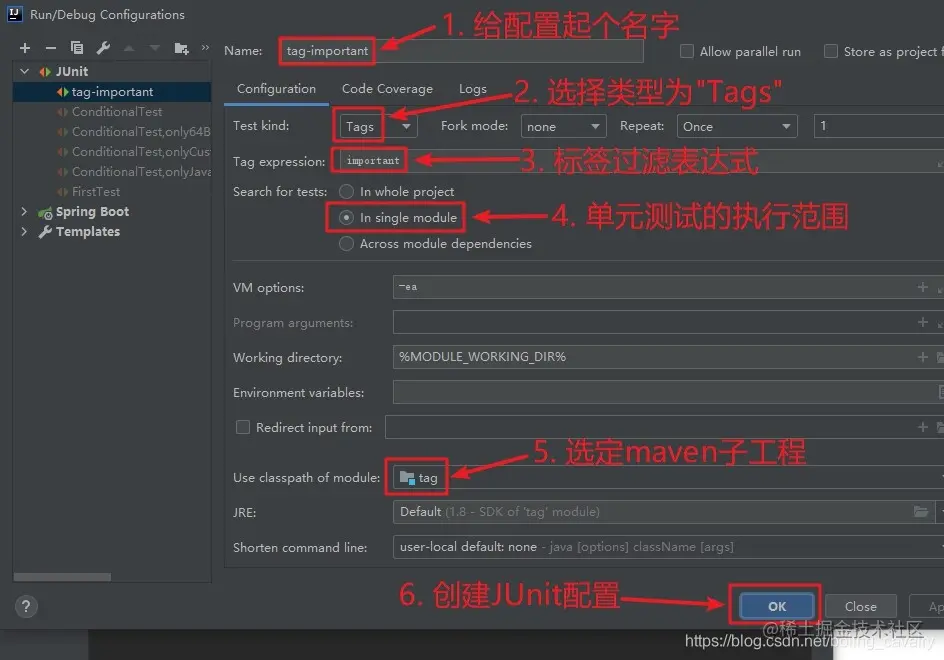Click the plus icon next to VM options
Image resolution: width=944 pixels, height=660 pixels.
921,287
